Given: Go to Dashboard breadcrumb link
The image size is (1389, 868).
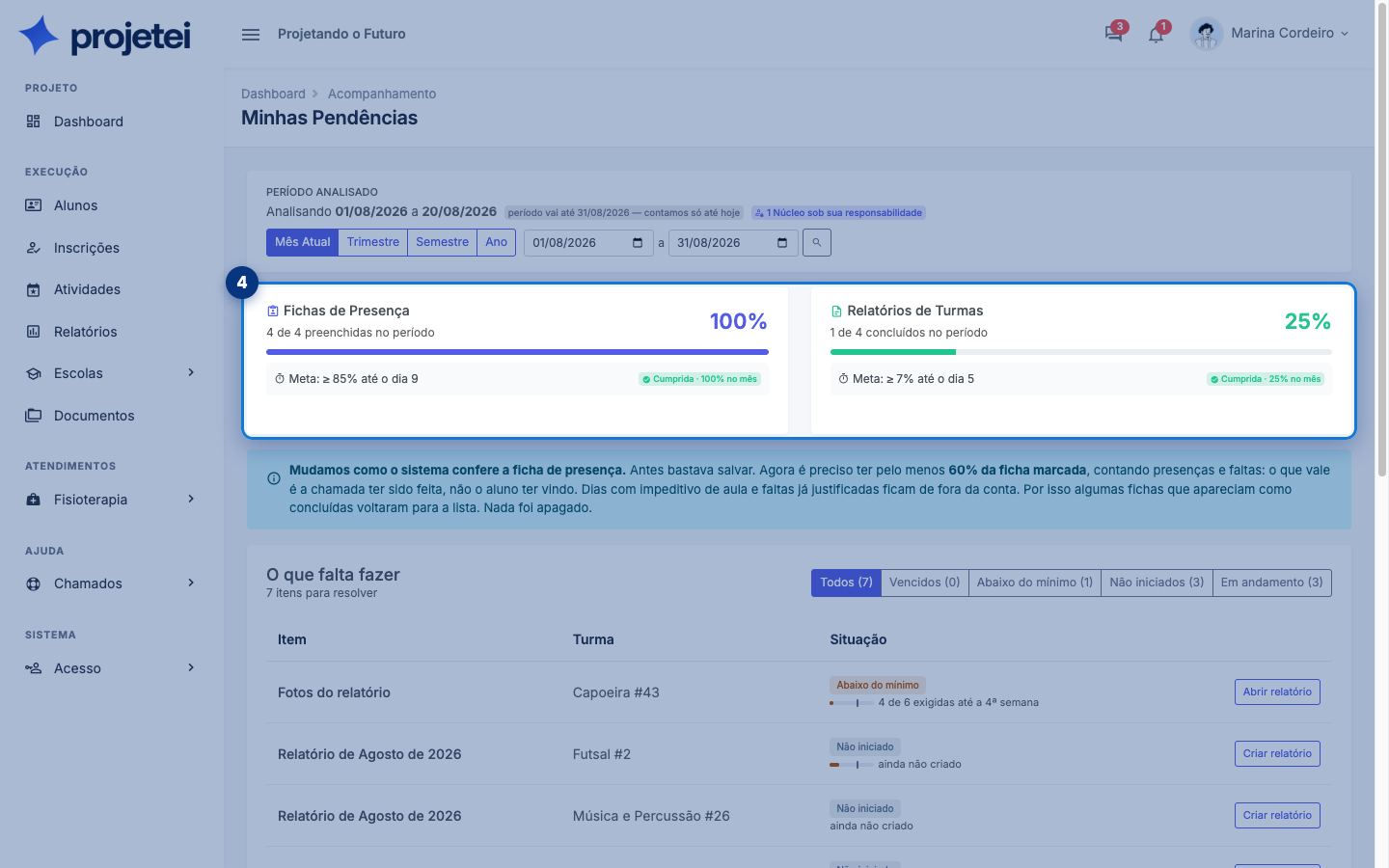Looking at the screenshot, I should 273,94.
